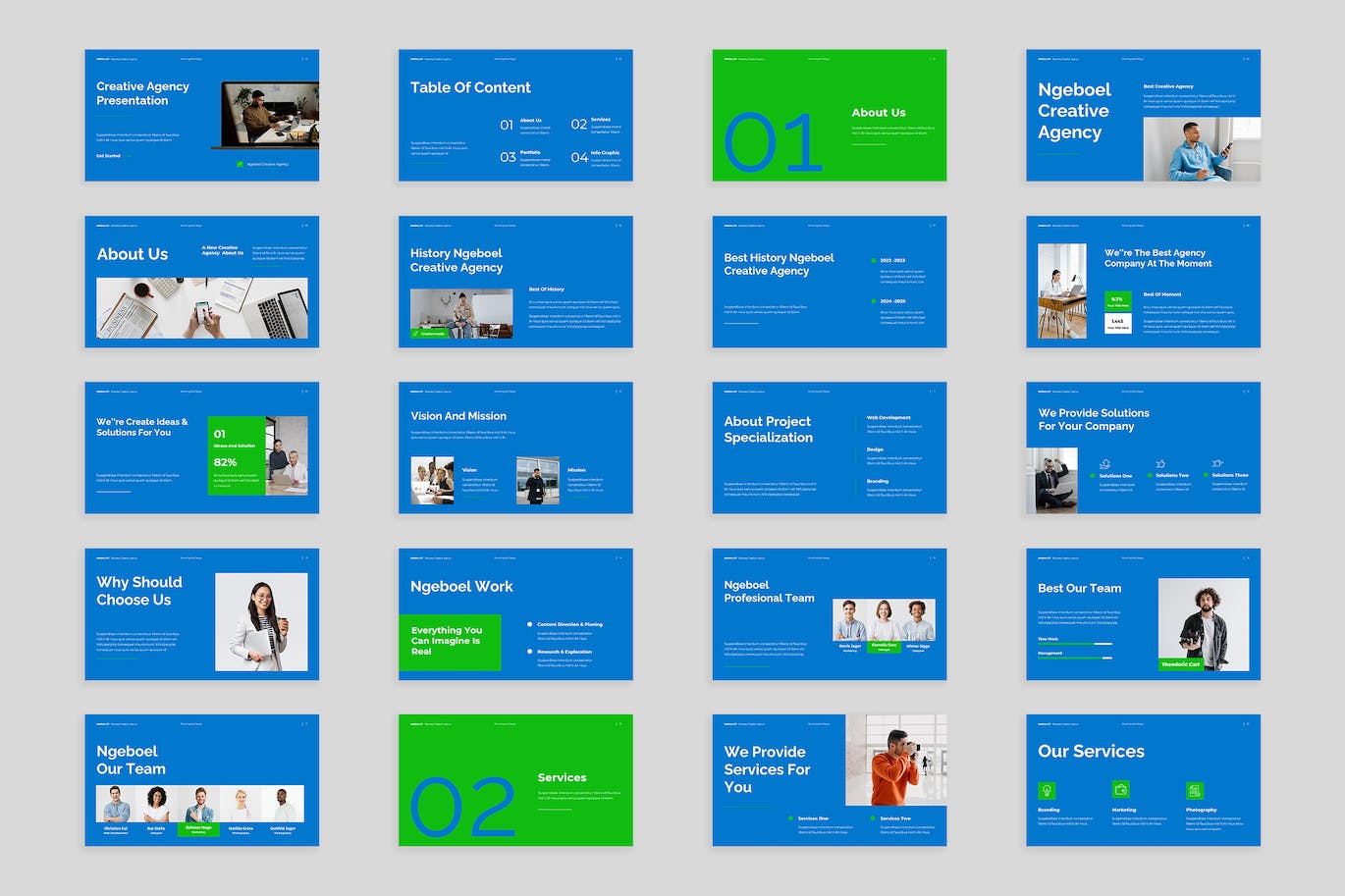Click Get Started on the title slide
Image resolution: width=1345 pixels, height=896 pixels.
108,156
